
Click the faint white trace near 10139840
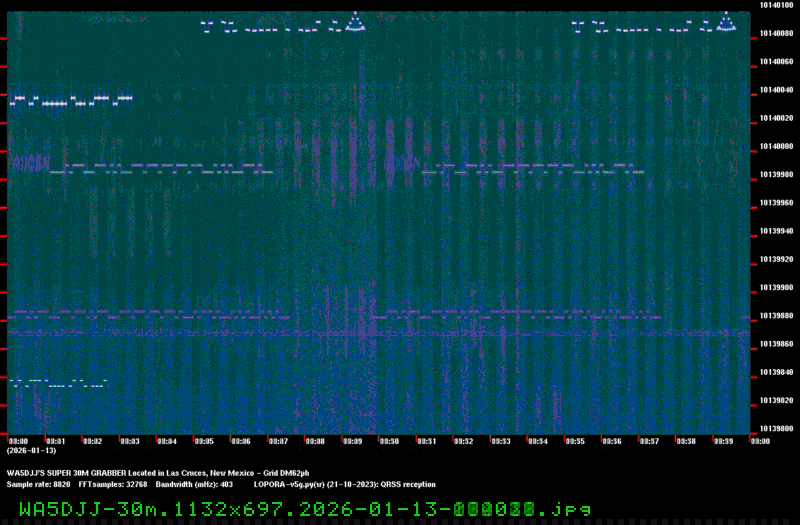click(59, 383)
